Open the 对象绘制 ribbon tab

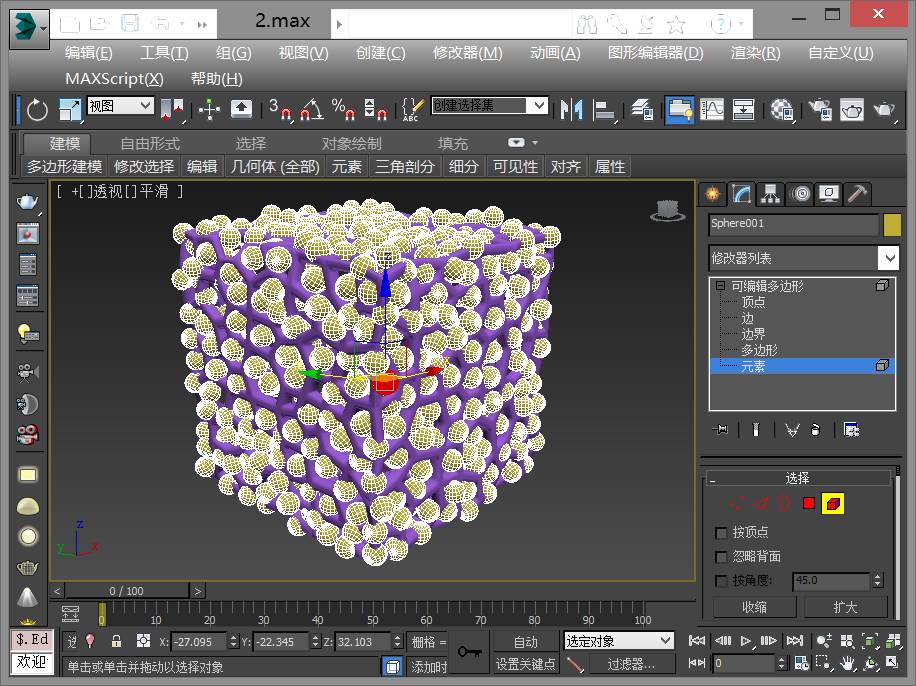point(351,143)
